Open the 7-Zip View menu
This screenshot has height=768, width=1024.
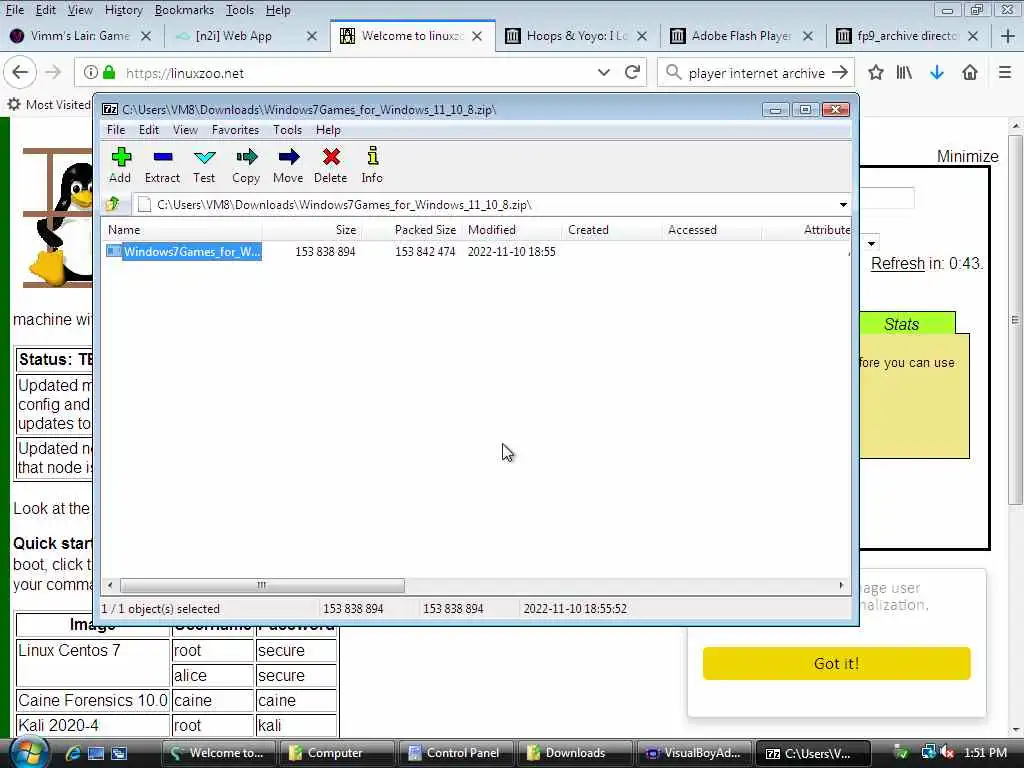click(185, 130)
